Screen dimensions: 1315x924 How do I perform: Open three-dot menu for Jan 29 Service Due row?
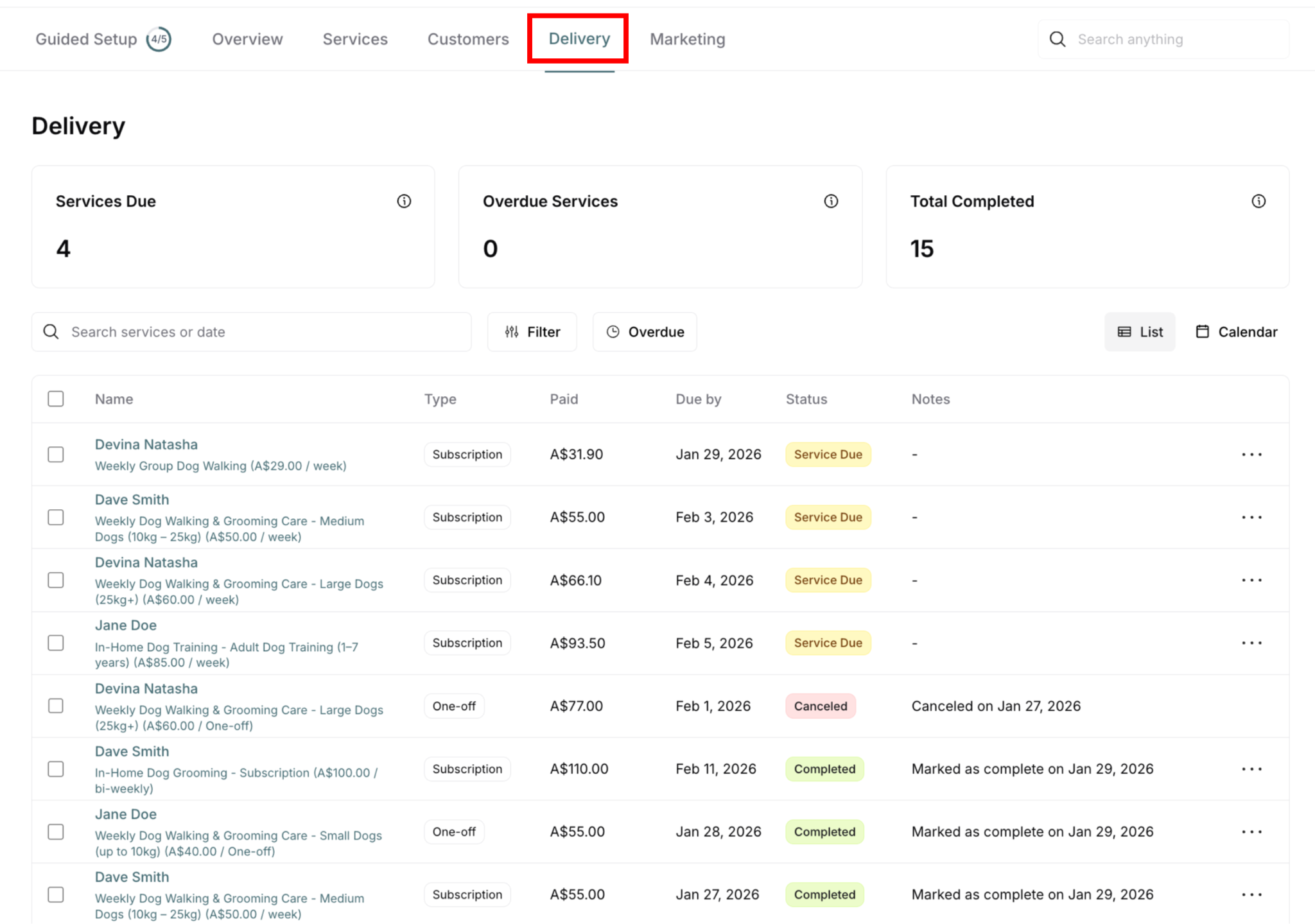[x=1251, y=455]
